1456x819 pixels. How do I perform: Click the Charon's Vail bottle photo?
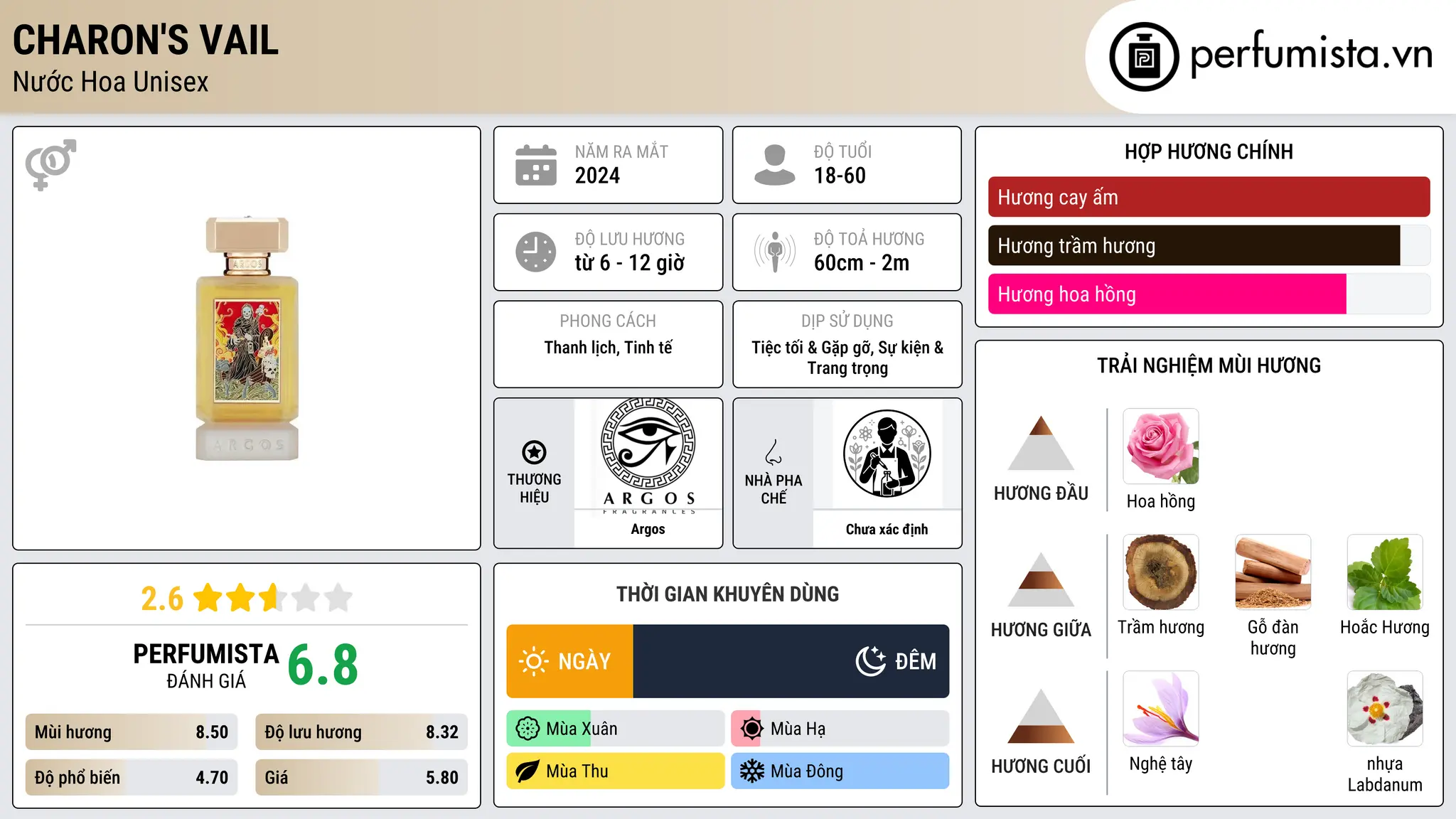coord(247,338)
